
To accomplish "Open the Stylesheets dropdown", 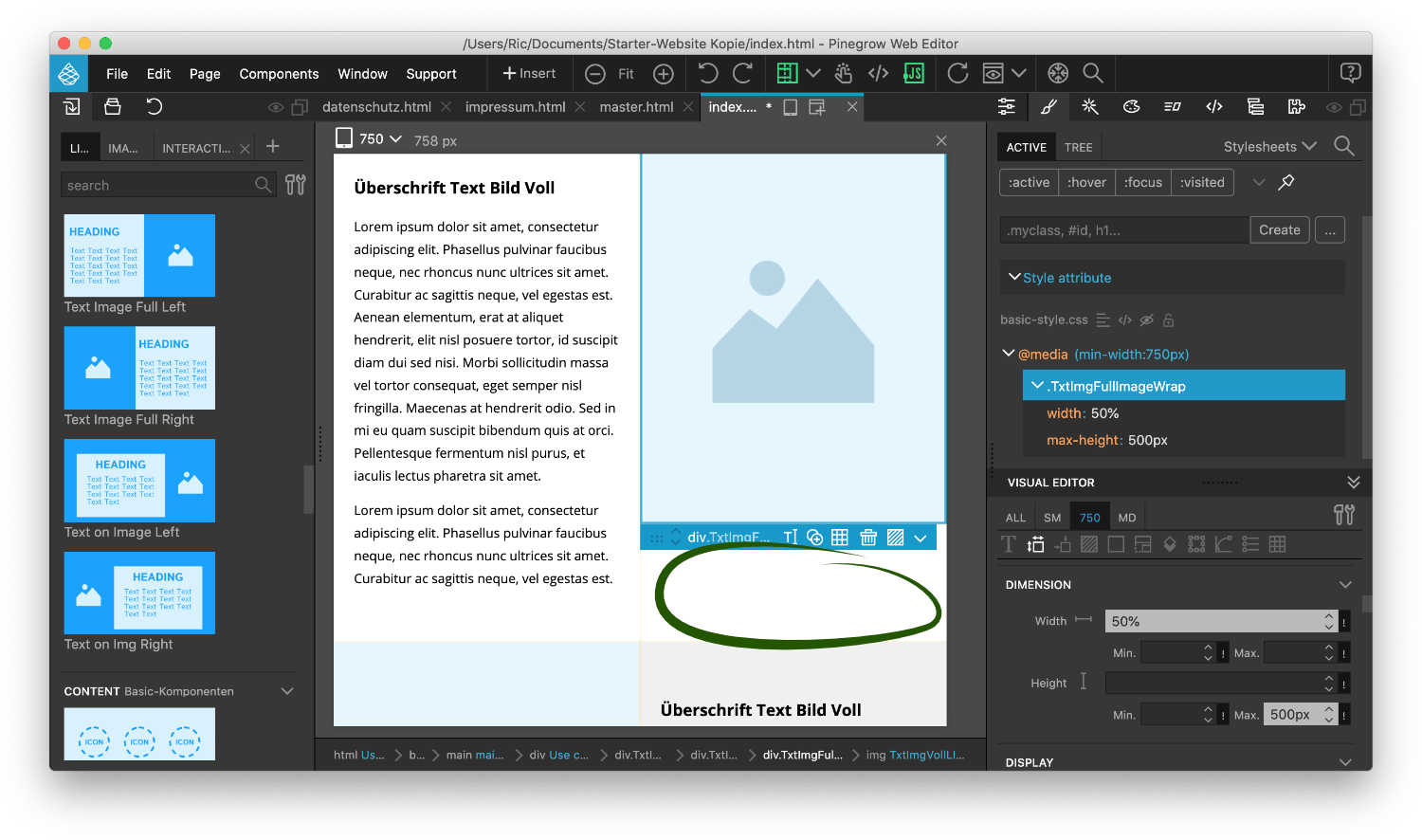I will coord(1270,146).
